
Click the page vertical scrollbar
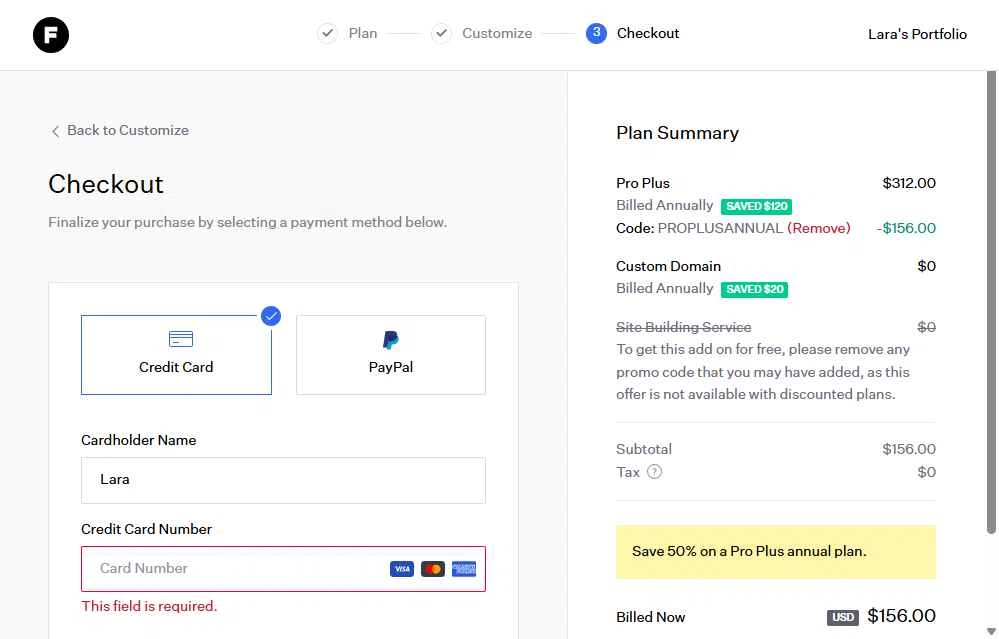(991, 303)
